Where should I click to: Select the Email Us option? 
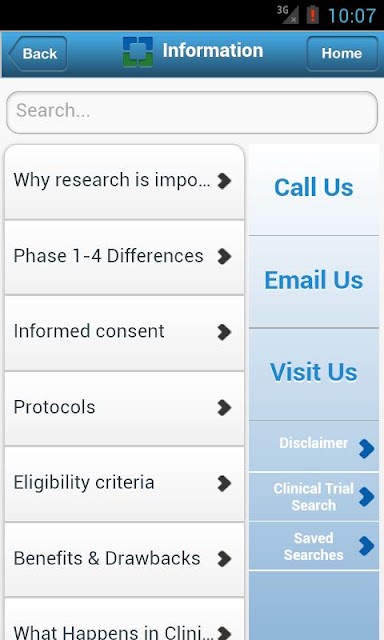click(314, 282)
